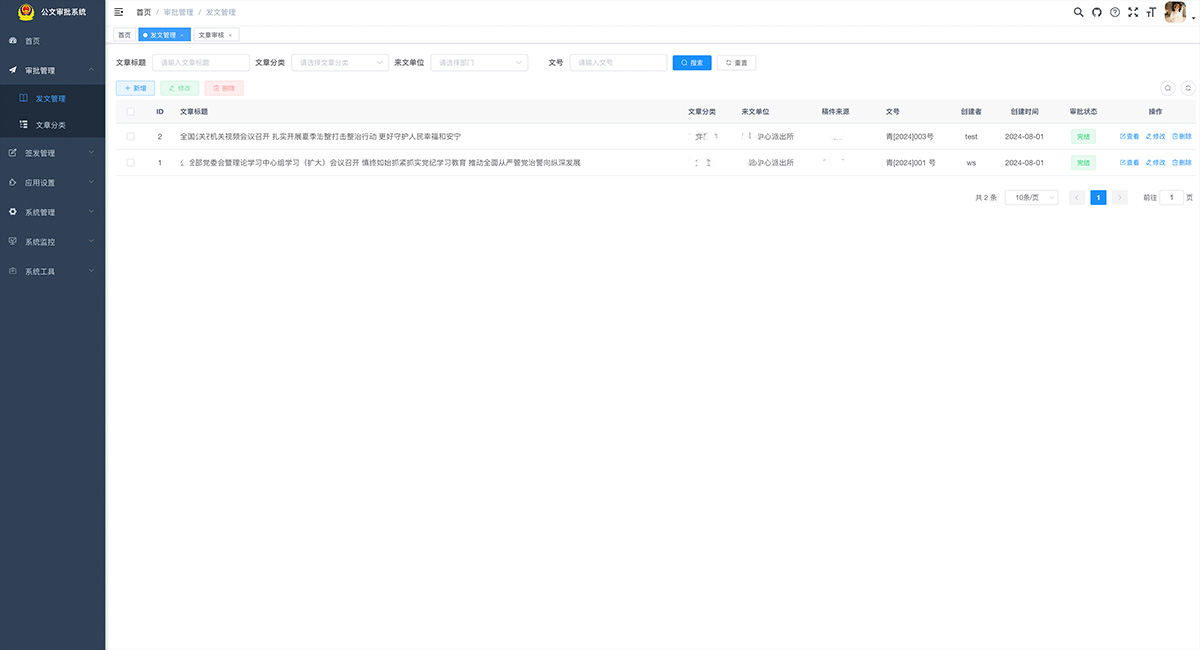This screenshot has height=650, width=1200.
Task: Switch to the 文章审核 tab
Action: tap(212, 35)
